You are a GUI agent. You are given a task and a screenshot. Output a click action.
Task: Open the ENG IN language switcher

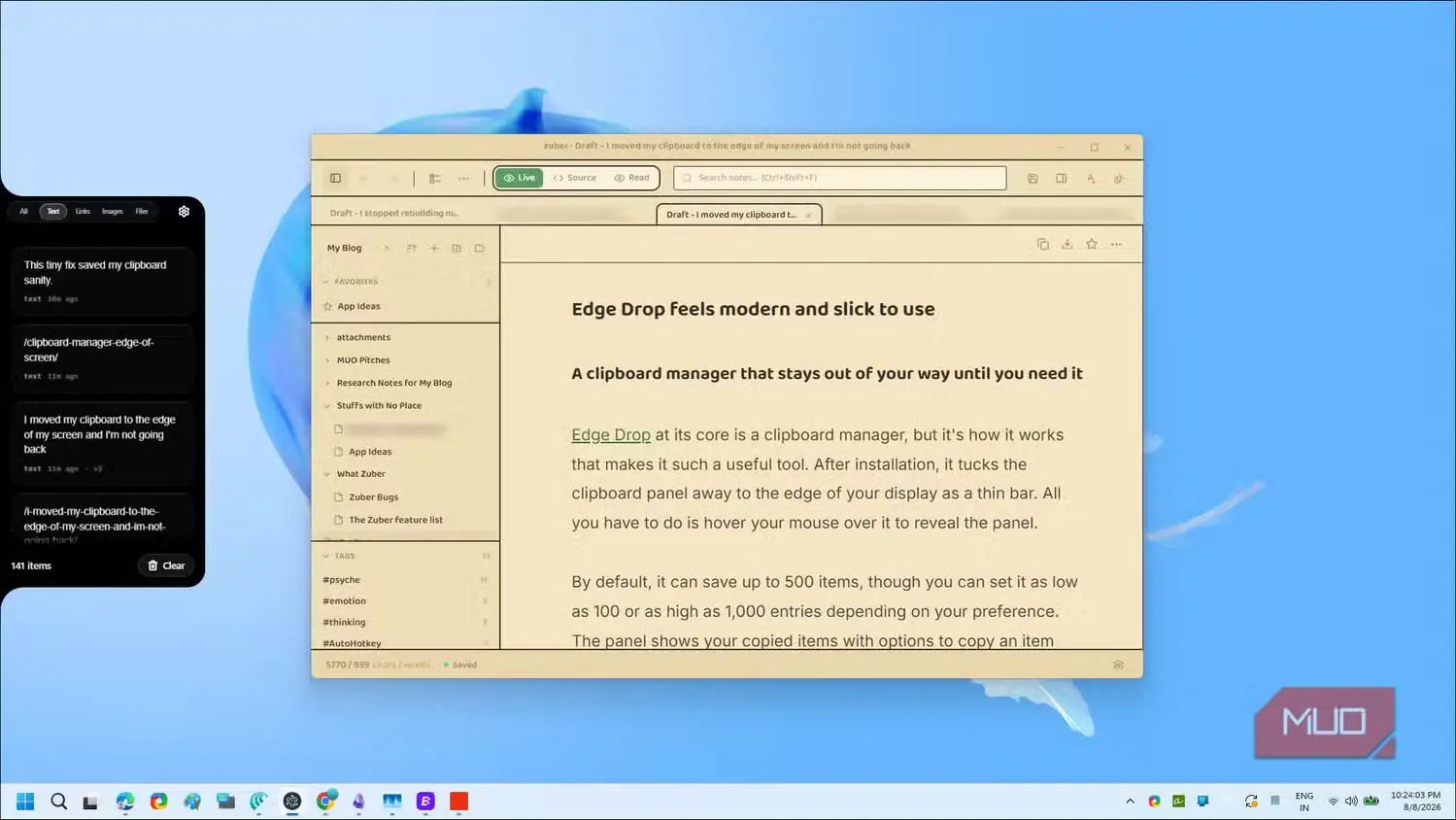1304,801
